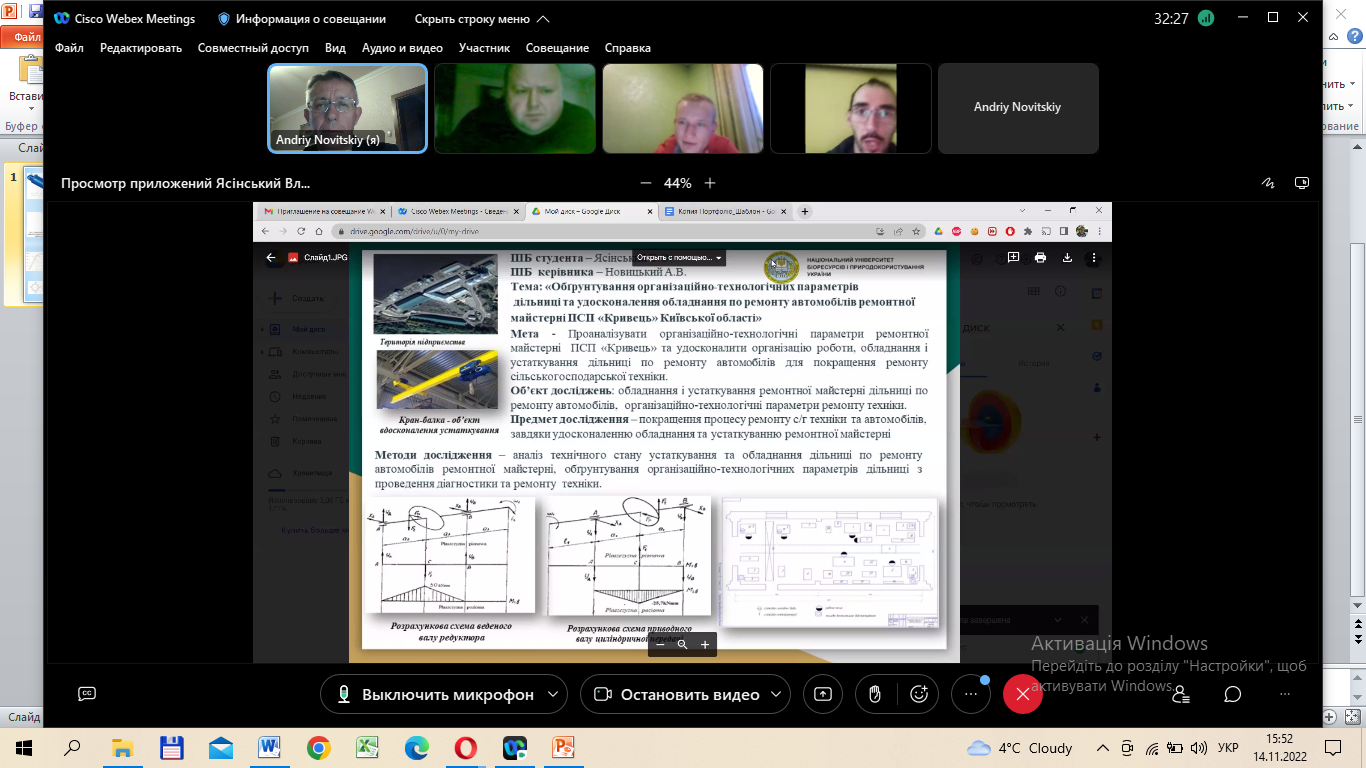
Task: Click download icon in Drive preview
Action: click(x=1067, y=257)
